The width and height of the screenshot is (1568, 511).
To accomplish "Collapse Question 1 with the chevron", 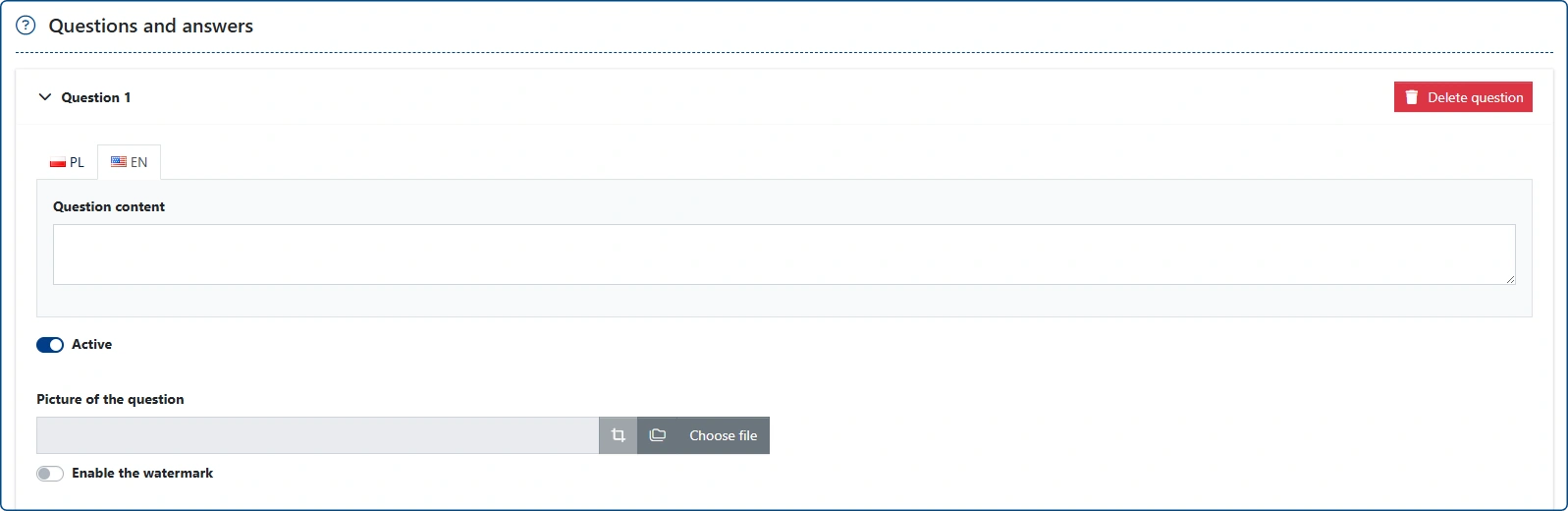I will point(44,97).
